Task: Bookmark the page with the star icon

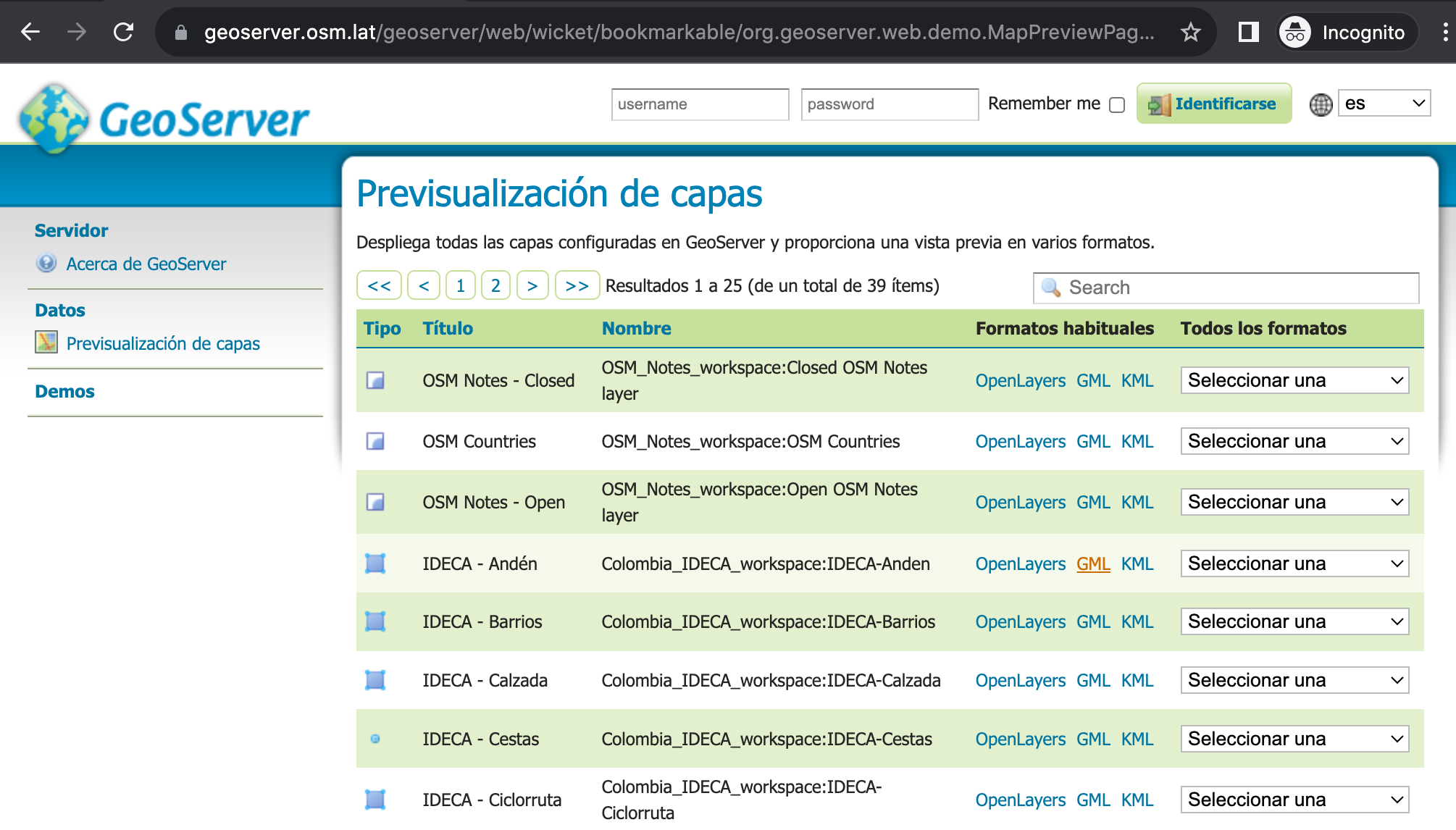Action: click(x=1190, y=32)
